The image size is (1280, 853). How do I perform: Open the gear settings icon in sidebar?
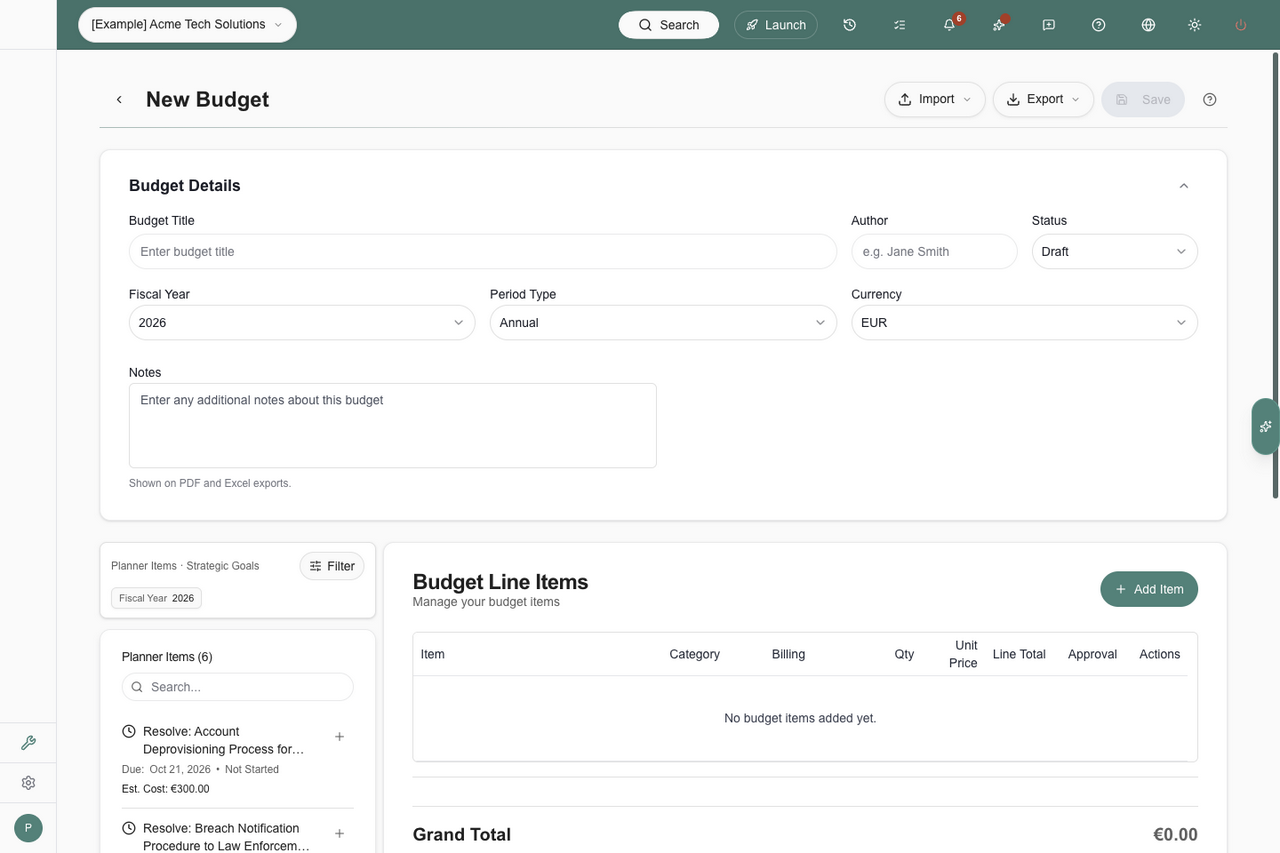[x=28, y=783]
